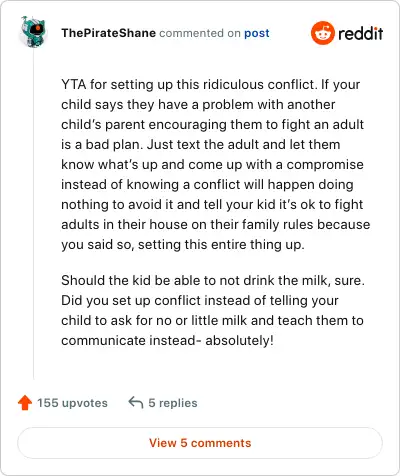This screenshot has width=400, height=476.
Task: Click the paragraph beginning 'Should the kid'
Action: (x=213, y=310)
